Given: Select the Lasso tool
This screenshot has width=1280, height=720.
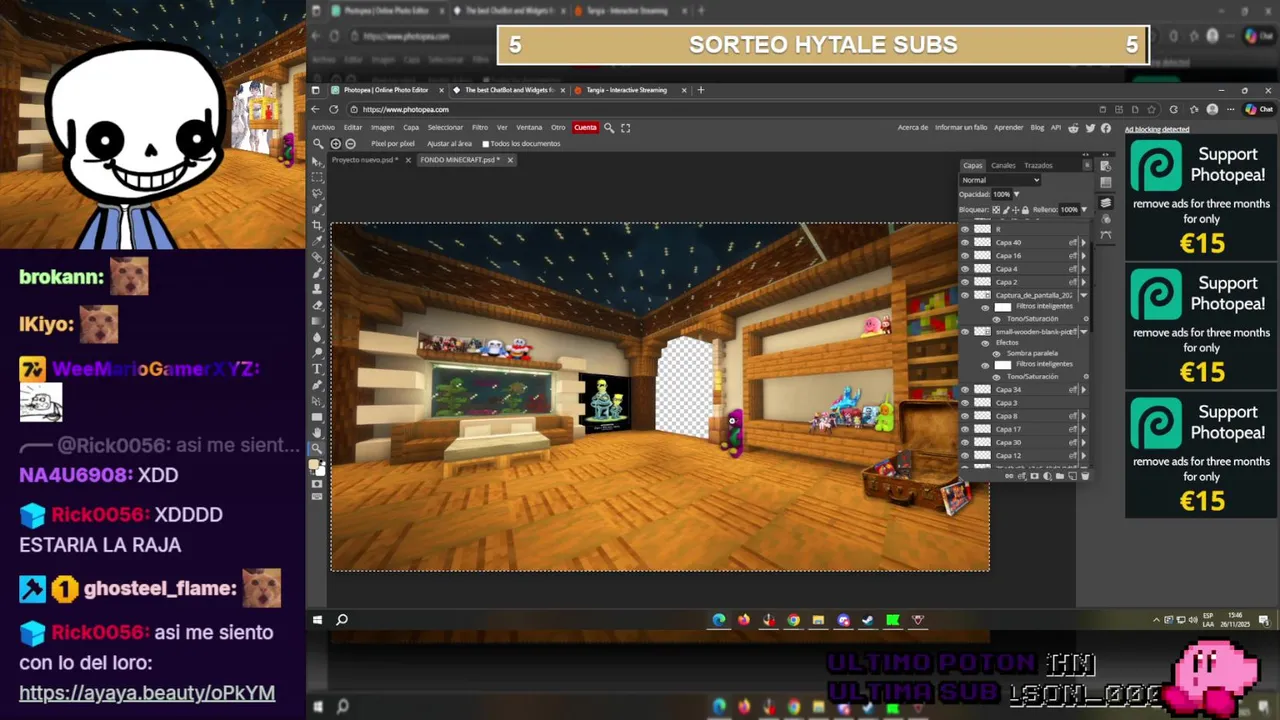Looking at the screenshot, I should [x=317, y=193].
